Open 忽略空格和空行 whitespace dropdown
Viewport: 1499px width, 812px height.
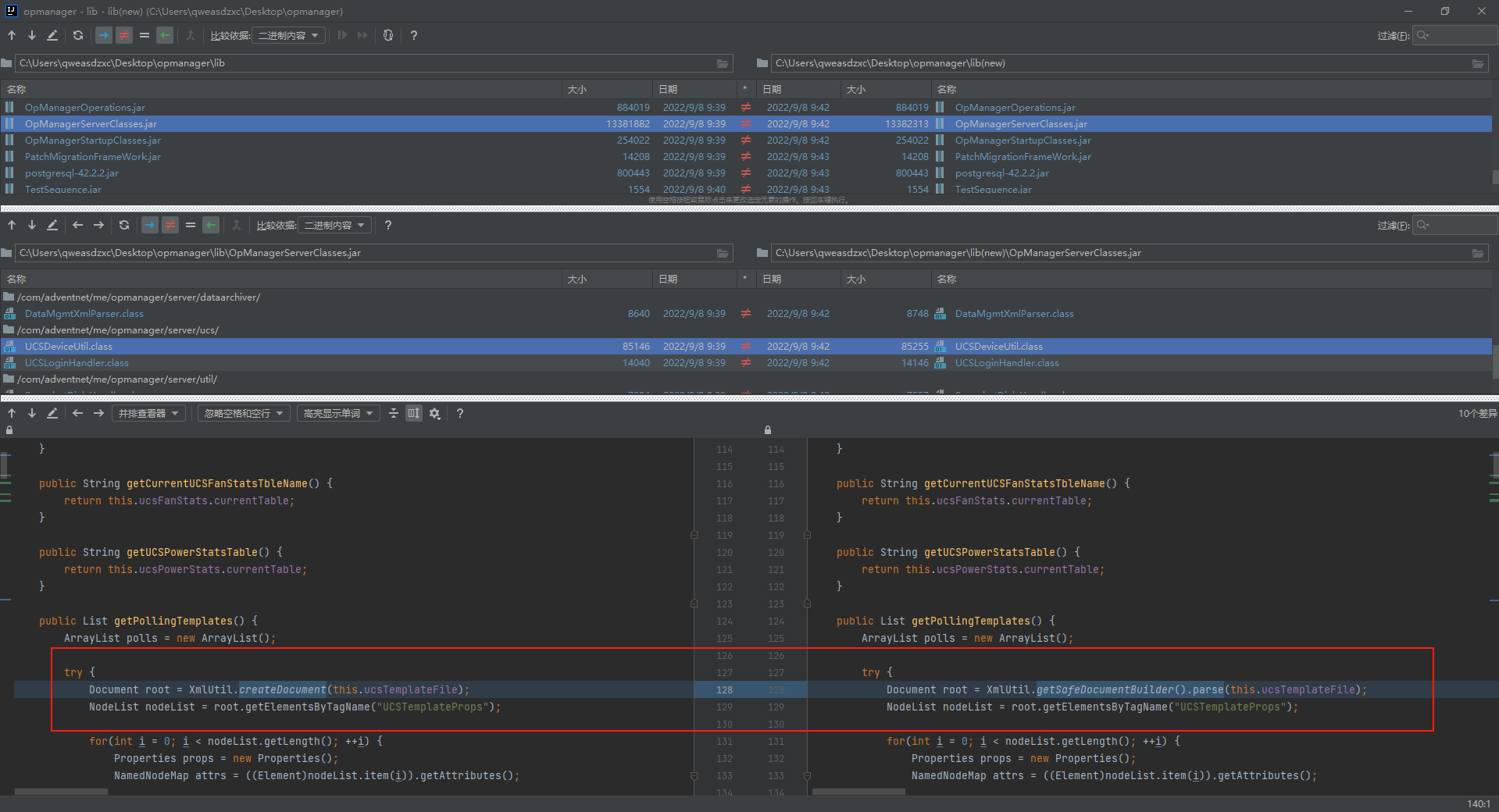(244, 413)
